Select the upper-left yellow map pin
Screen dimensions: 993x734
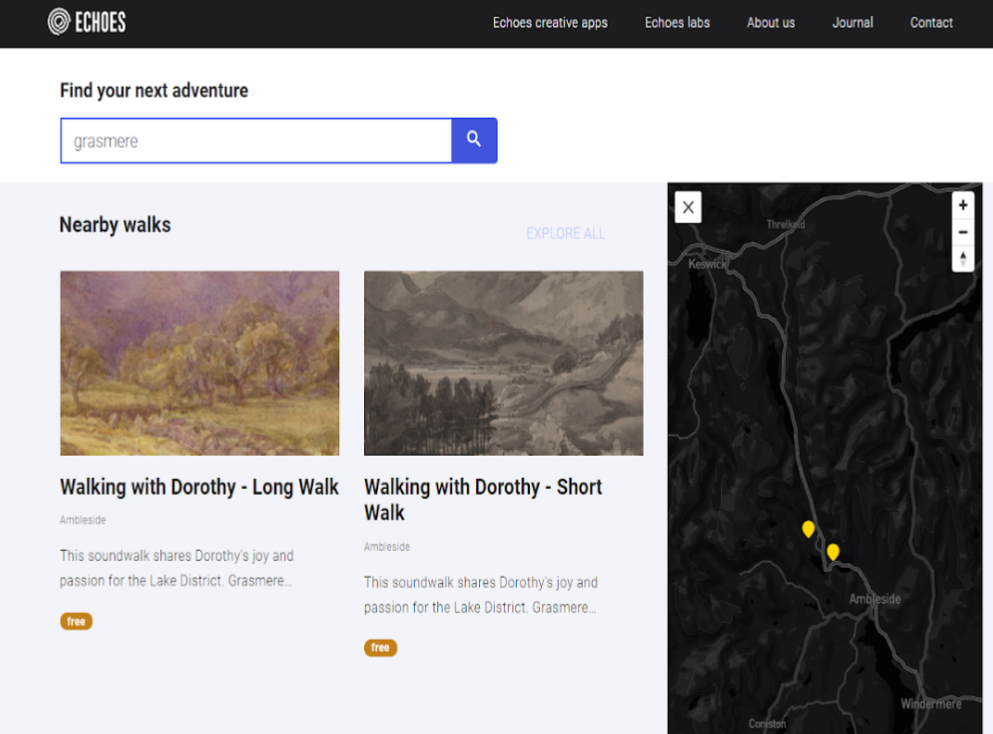(808, 529)
